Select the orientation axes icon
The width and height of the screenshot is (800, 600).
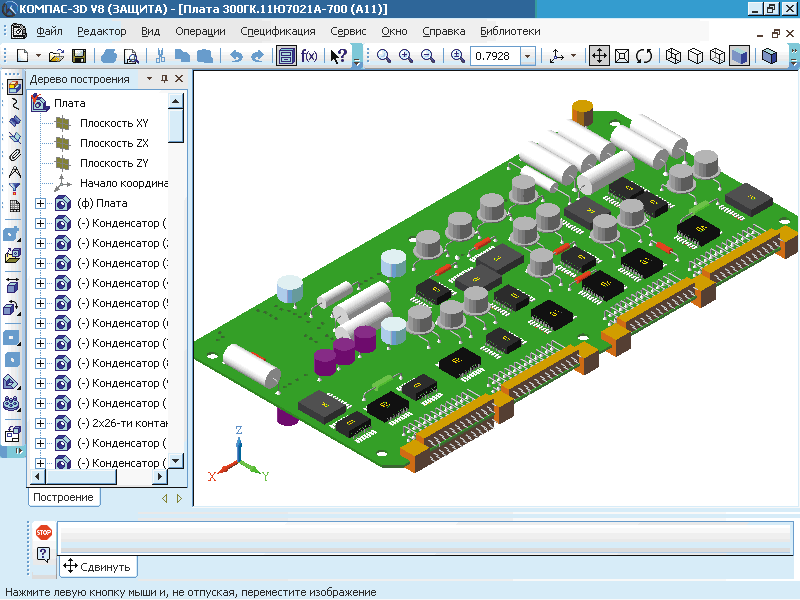point(556,56)
